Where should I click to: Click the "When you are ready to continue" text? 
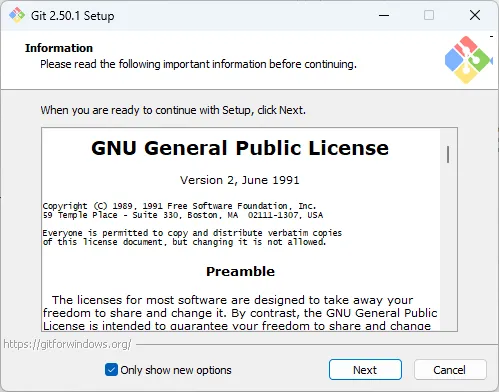[173, 110]
